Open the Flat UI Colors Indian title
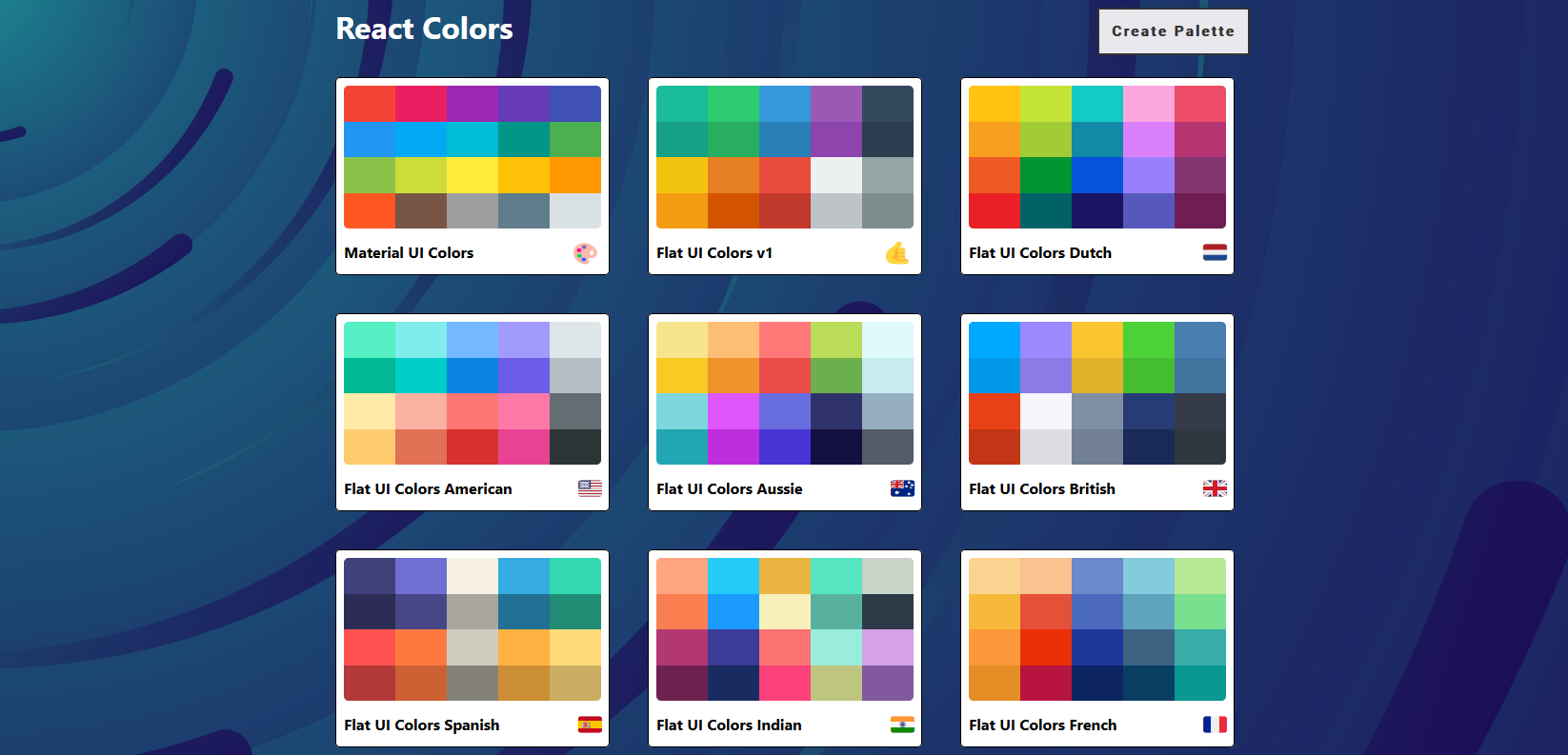The image size is (1568, 755). click(729, 725)
